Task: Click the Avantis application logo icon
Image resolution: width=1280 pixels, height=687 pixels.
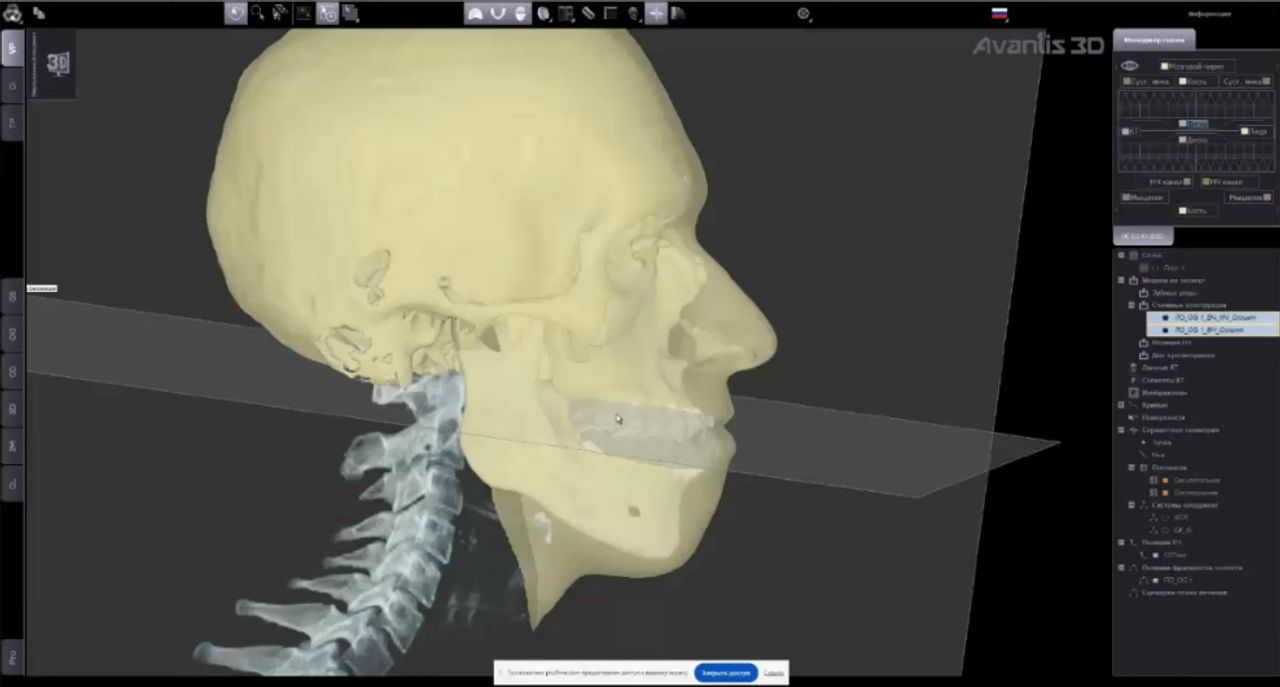Action: [12, 13]
